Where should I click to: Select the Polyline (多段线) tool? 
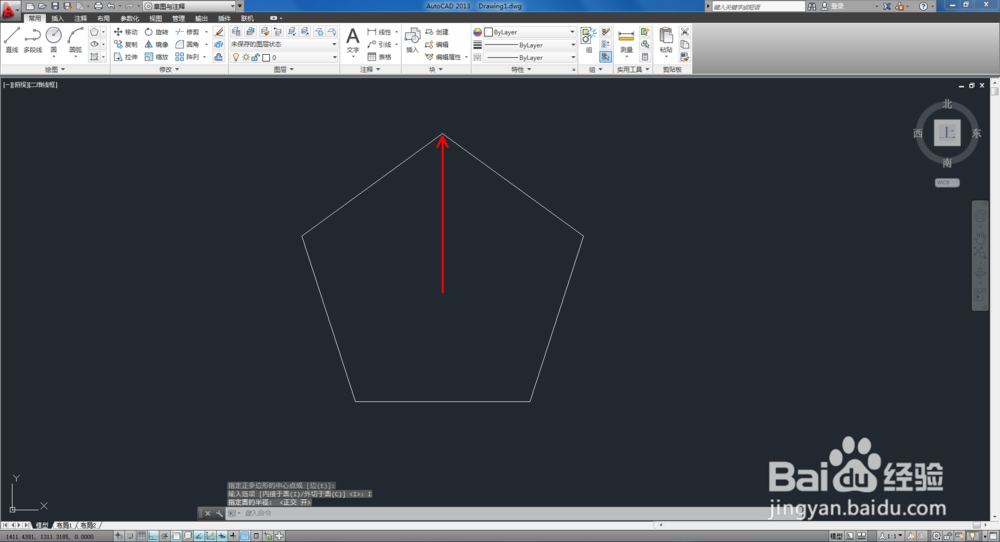(33, 40)
